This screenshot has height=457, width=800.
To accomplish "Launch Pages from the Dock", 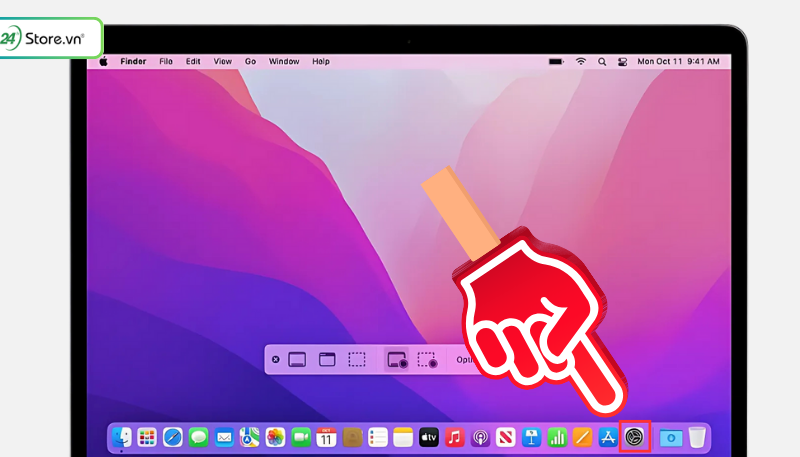I will [x=583, y=437].
